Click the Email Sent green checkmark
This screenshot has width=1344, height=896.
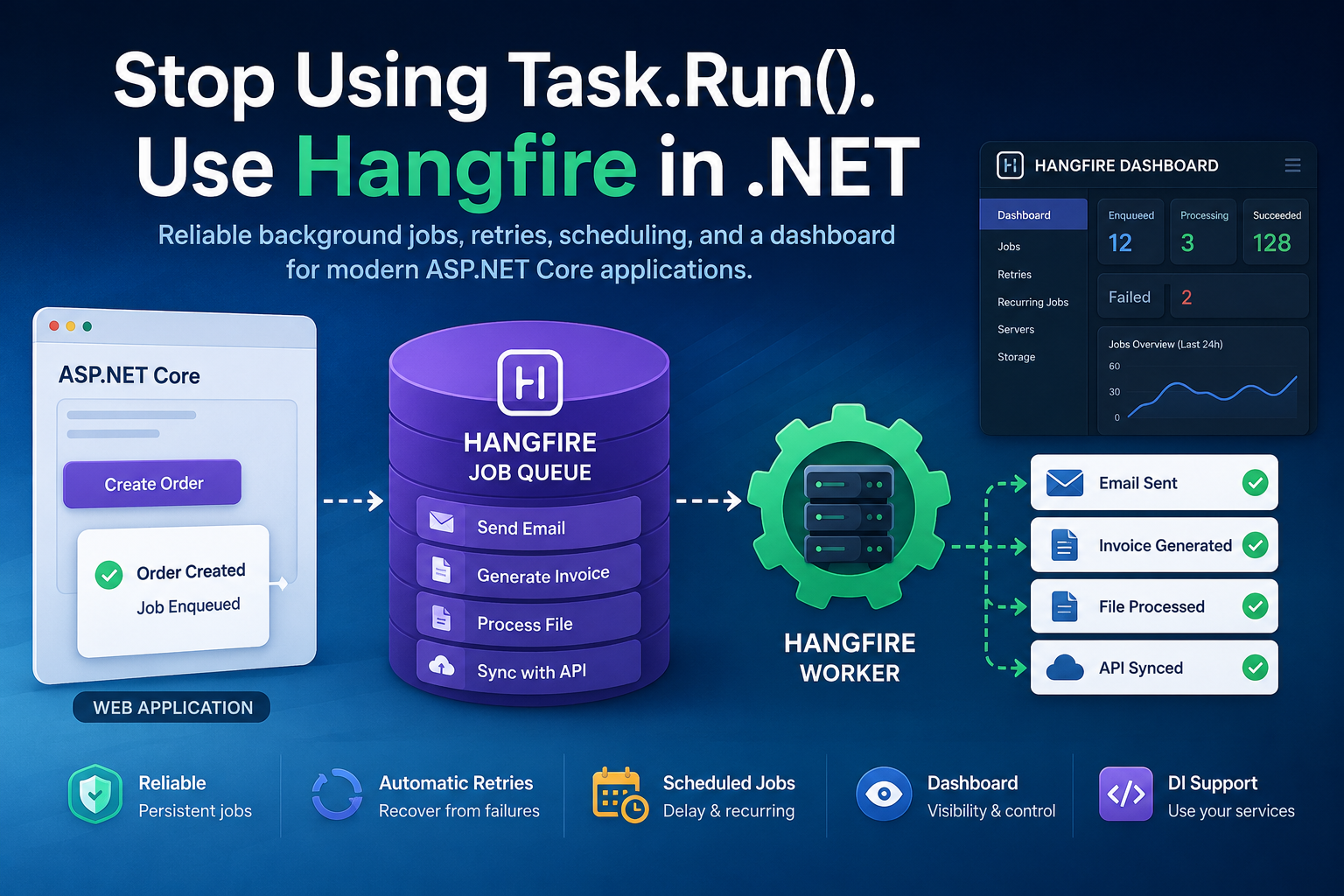1255,482
